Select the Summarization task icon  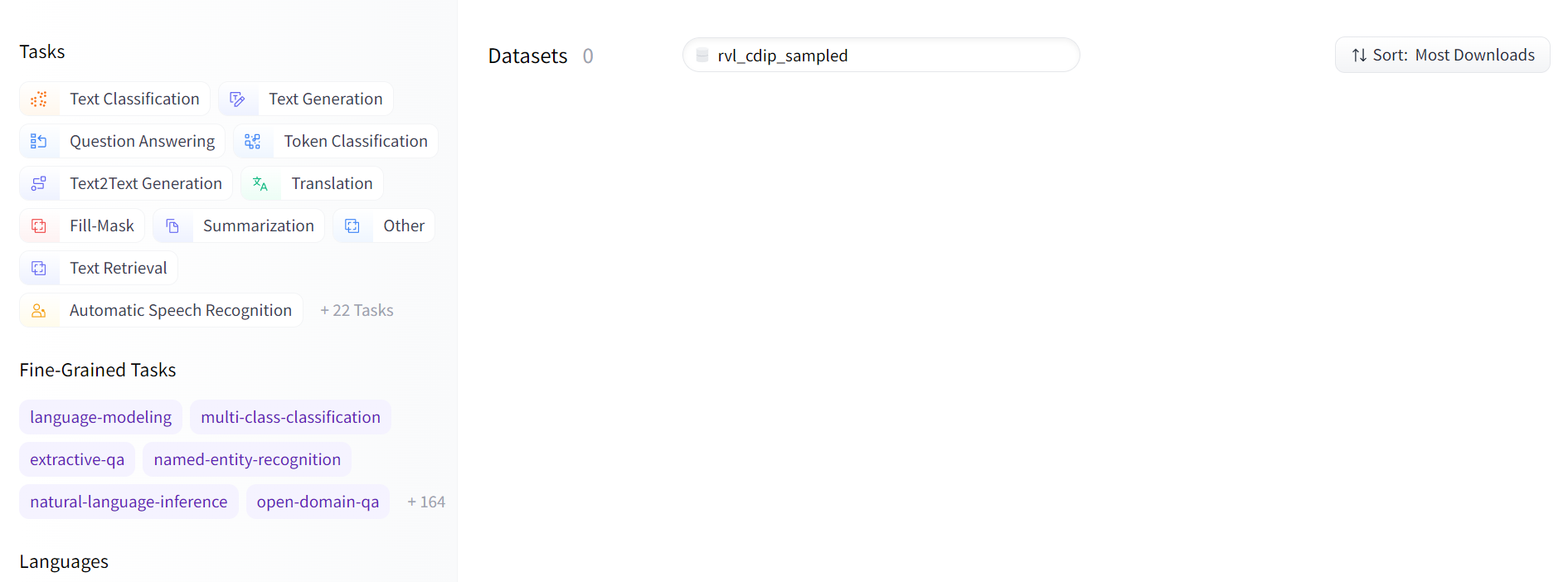tap(173, 226)
